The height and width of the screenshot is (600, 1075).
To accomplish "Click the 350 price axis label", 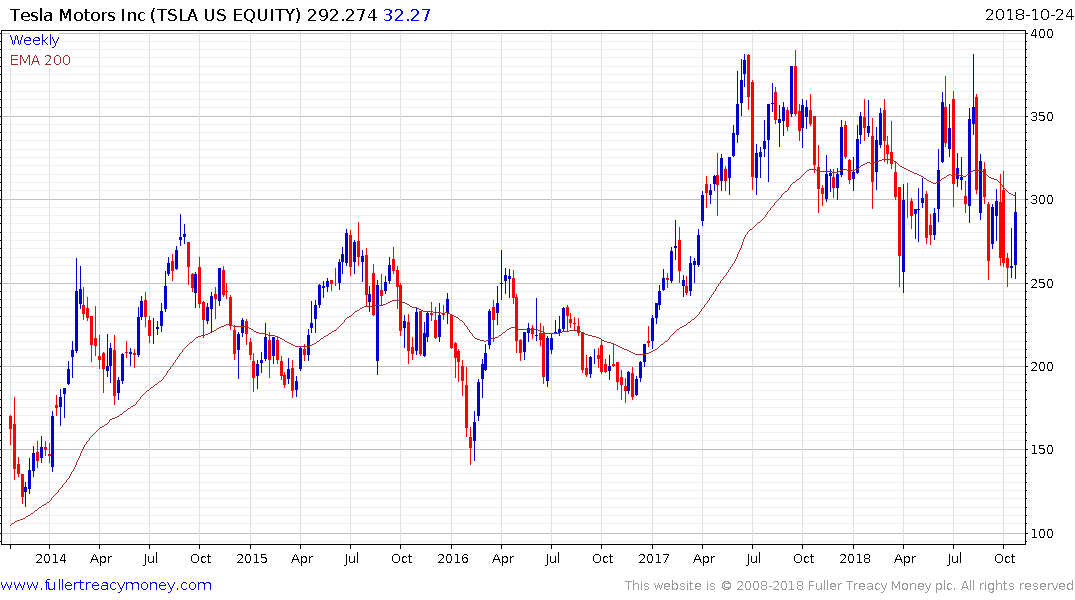I will pos(1042,117).
